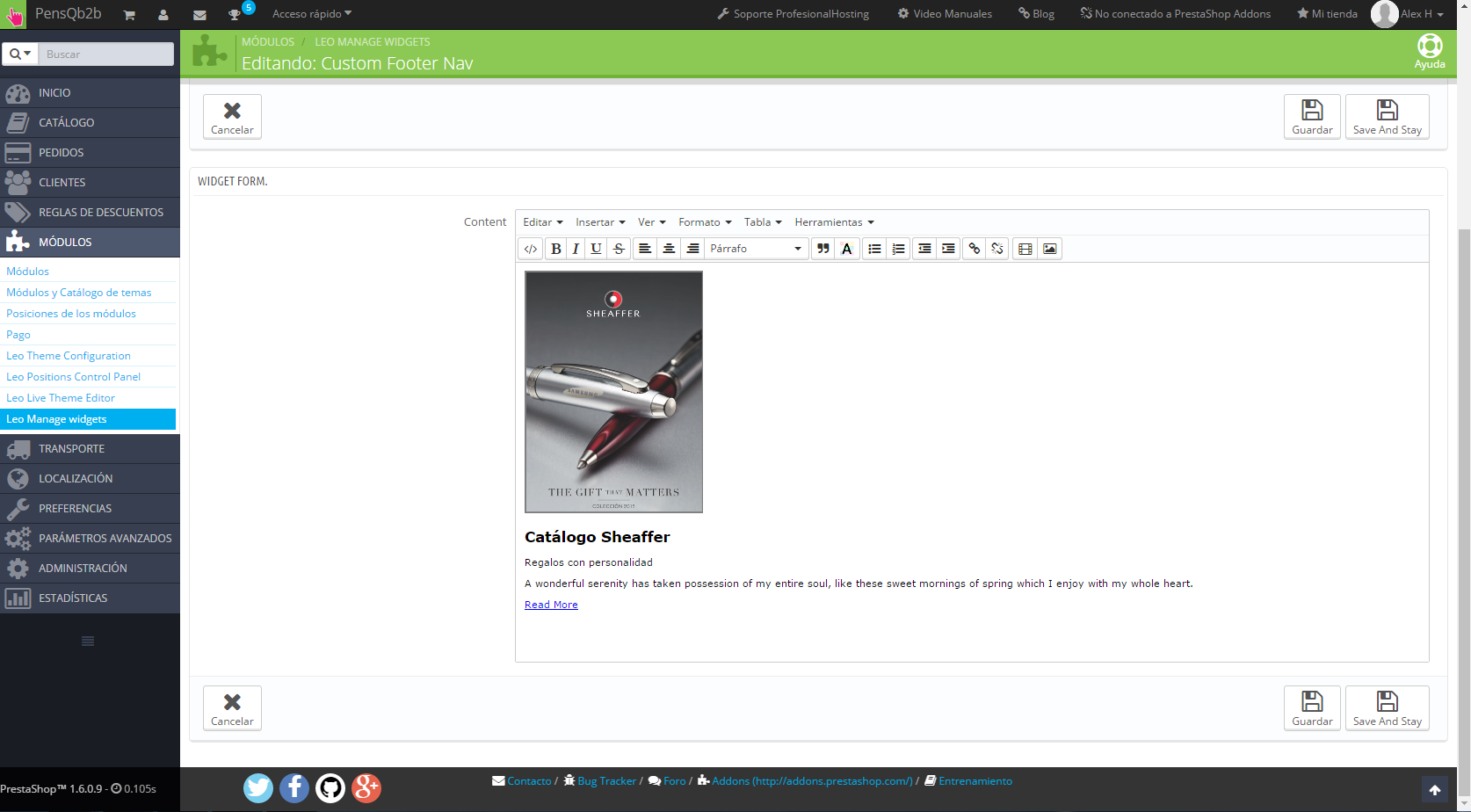Open the search filter dropdown
Screen dimensions: 1471x812
(x=19, y=54)
